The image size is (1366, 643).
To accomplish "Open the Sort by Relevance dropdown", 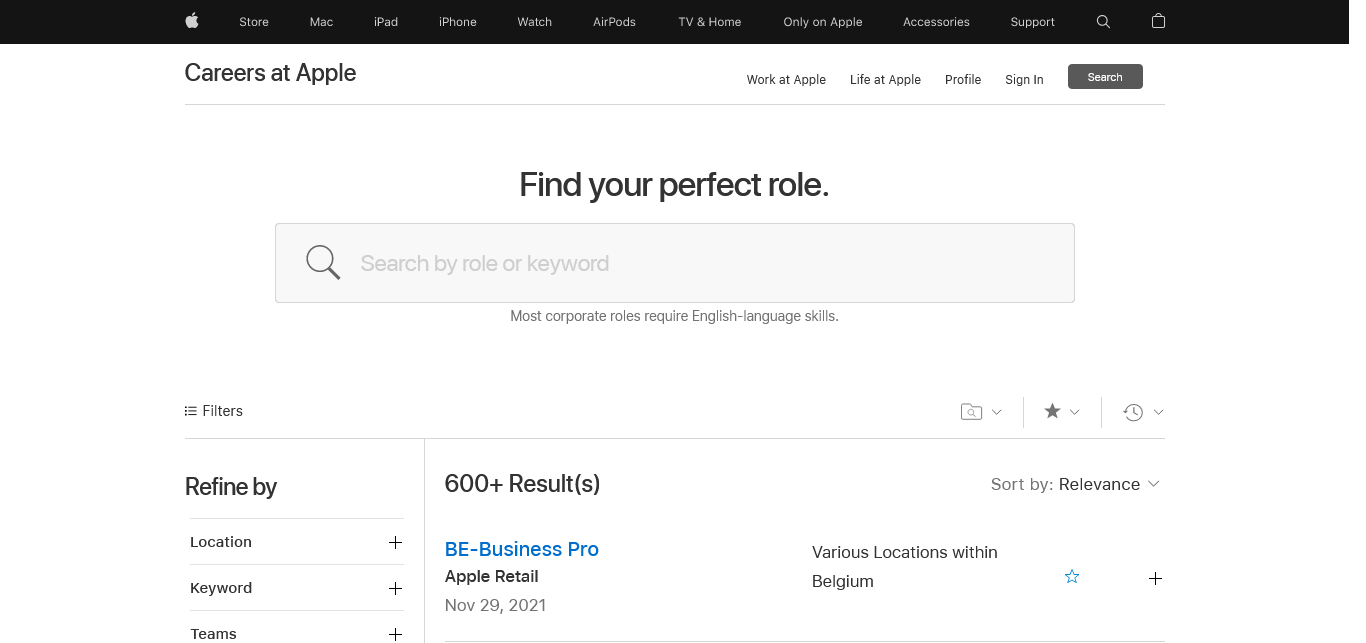I will (1075, 484).
